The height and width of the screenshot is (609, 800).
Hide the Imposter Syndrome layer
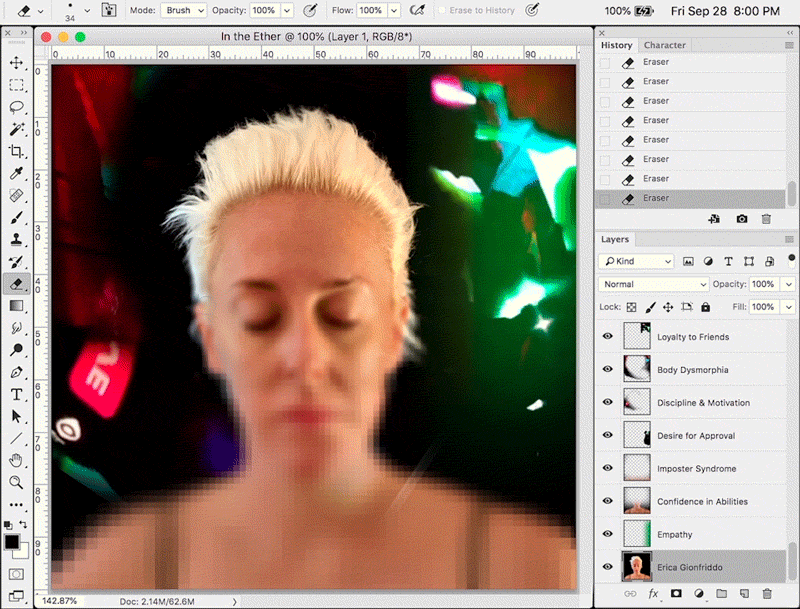(x=608, y=468)
